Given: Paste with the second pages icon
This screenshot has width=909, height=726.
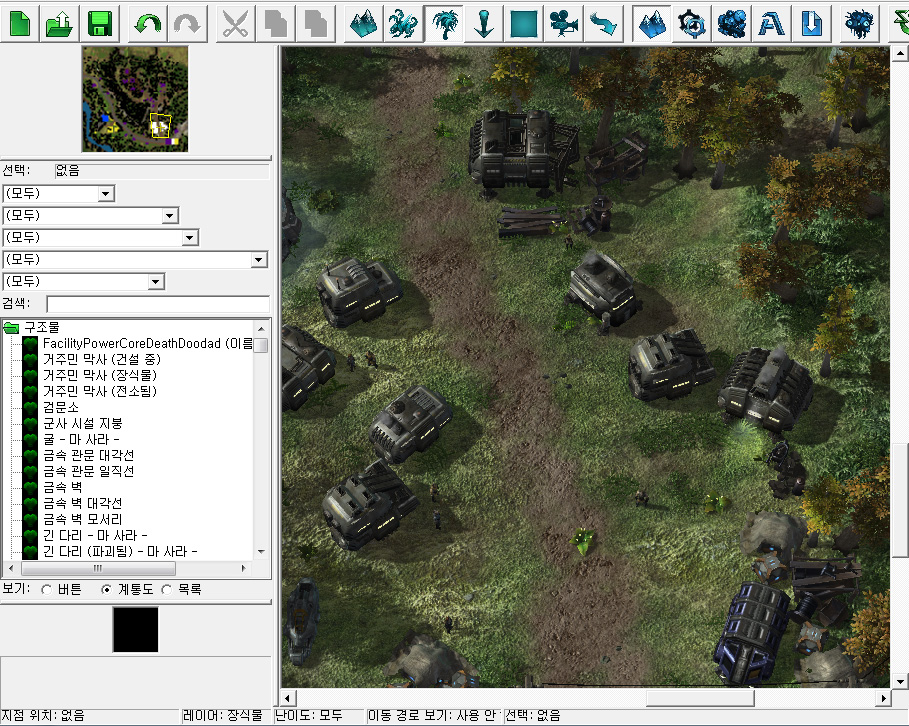Looking at the screenshot, I should pyautogui.click(x=315, y=24).
